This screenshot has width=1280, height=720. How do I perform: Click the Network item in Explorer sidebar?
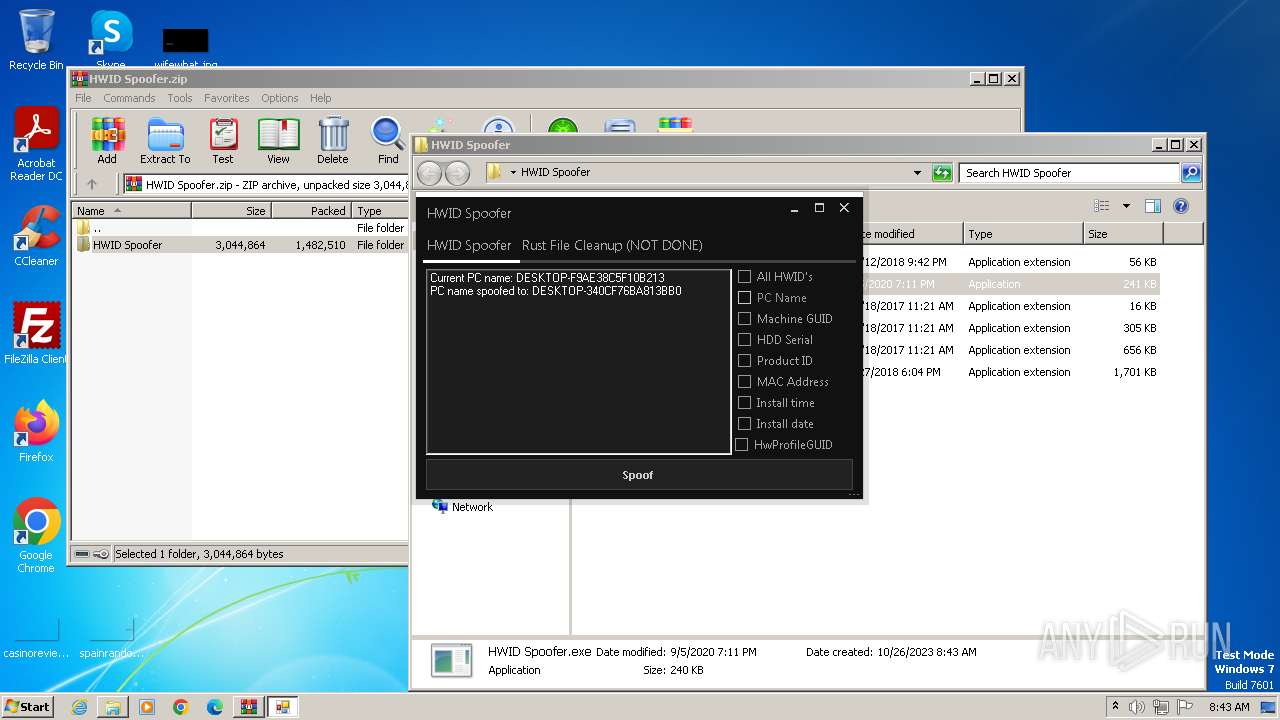coord(462,507)
